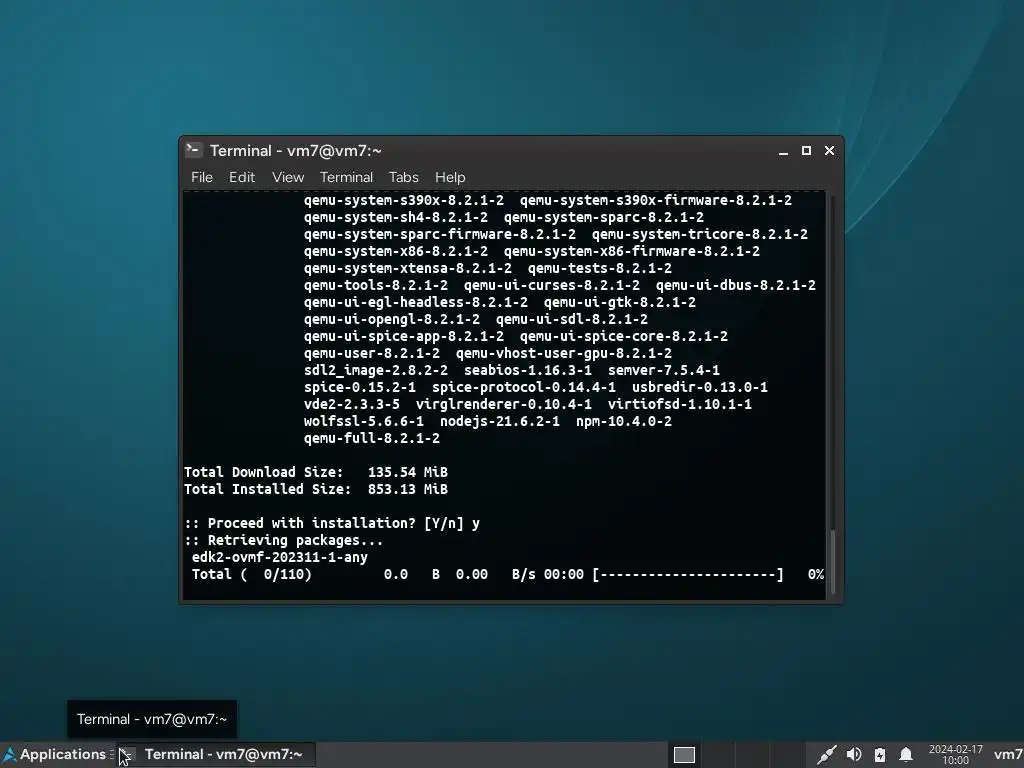Click the 'qemu-ui-dbus-8.2.1-2' package name
The image size is (1024, 768).
[735, 285]
